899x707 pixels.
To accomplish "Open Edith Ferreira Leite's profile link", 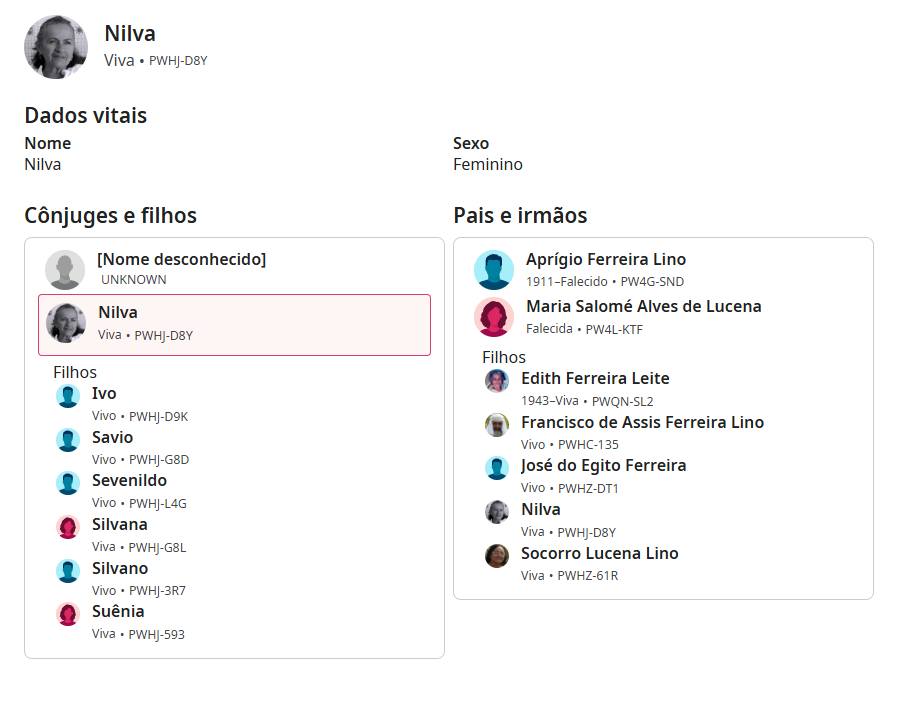I will 595,379.
